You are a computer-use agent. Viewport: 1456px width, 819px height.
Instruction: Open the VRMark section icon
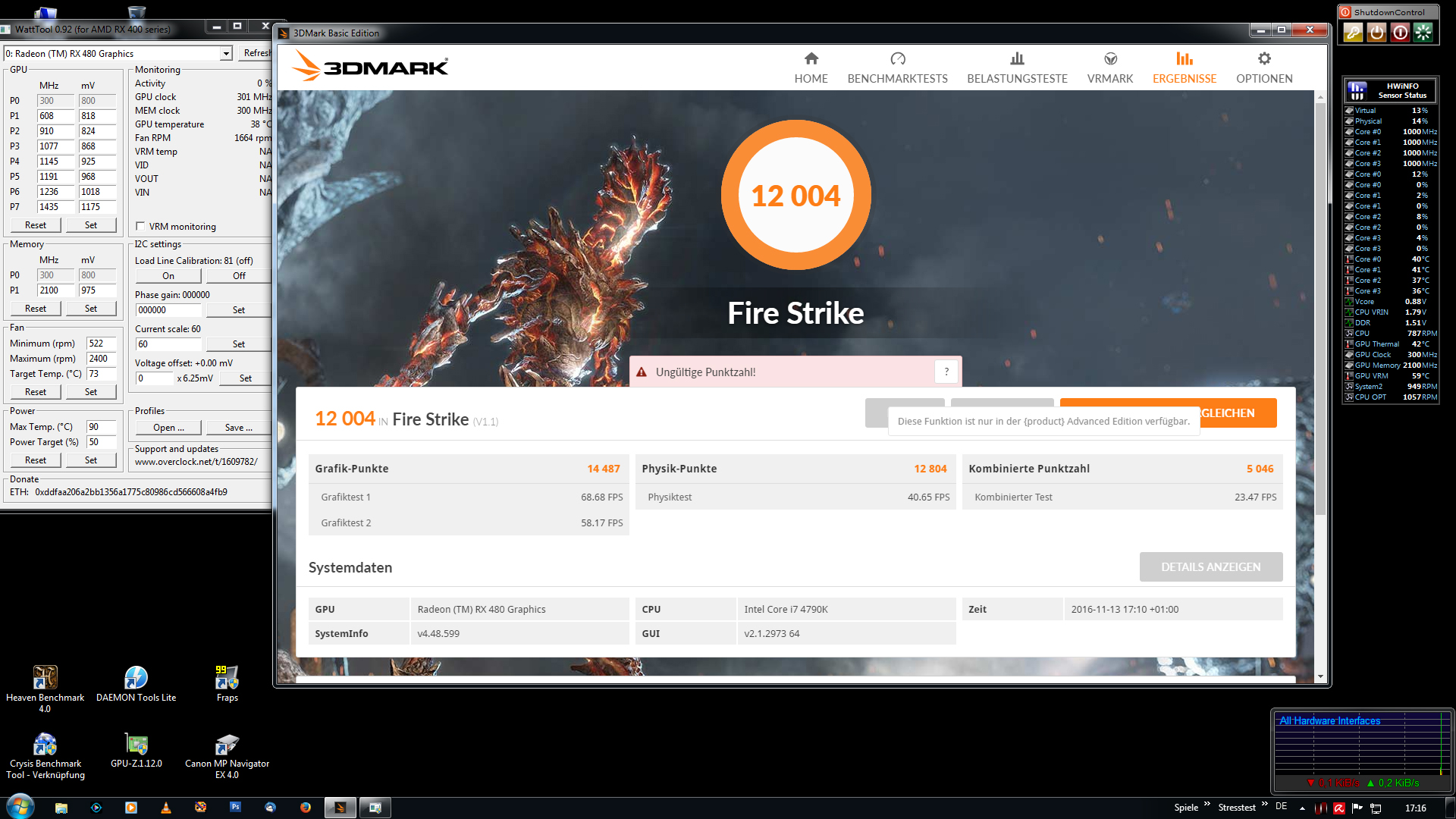pos(1109,58)
